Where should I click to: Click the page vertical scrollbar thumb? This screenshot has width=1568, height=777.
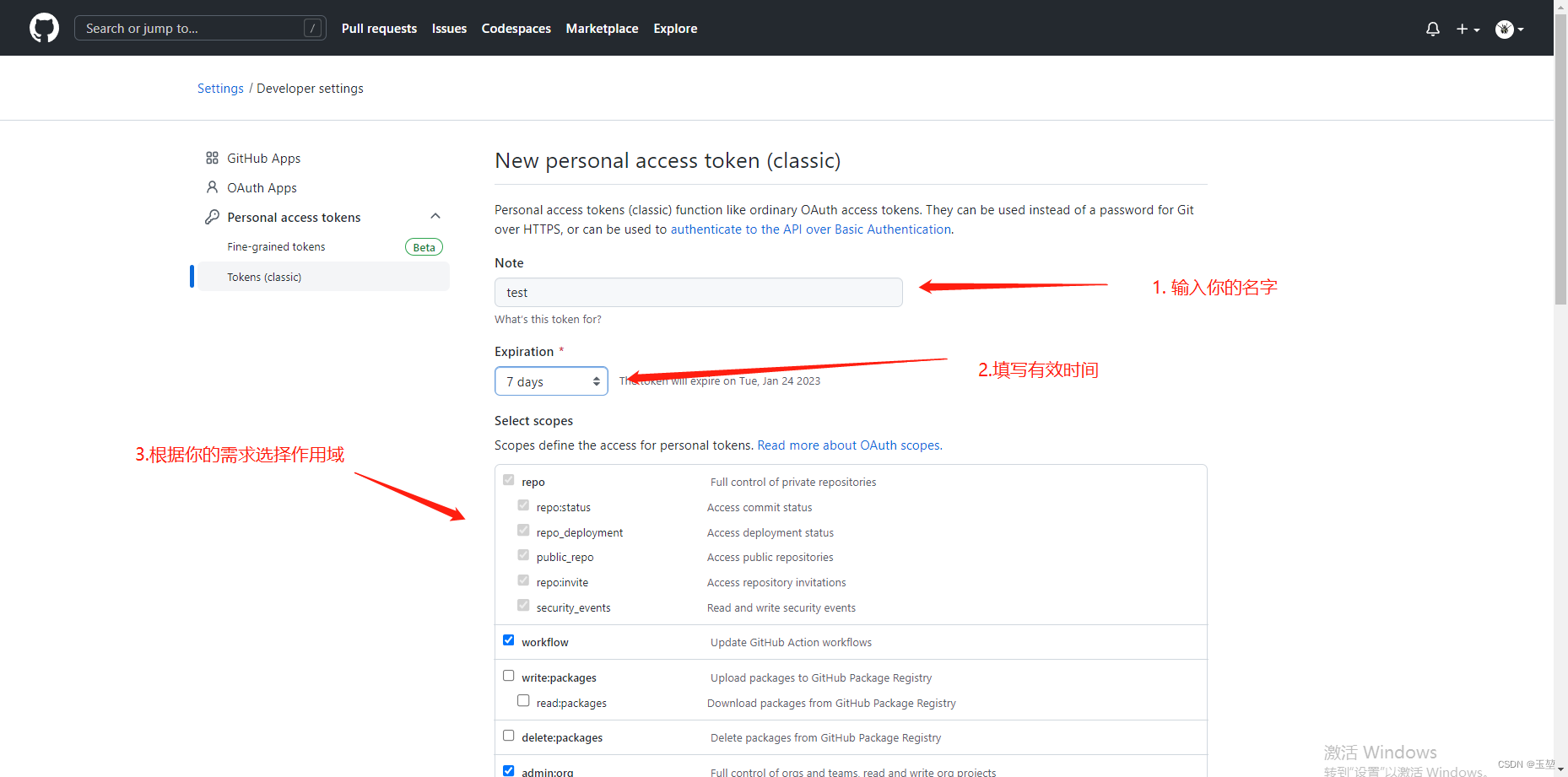[1560, 160]
